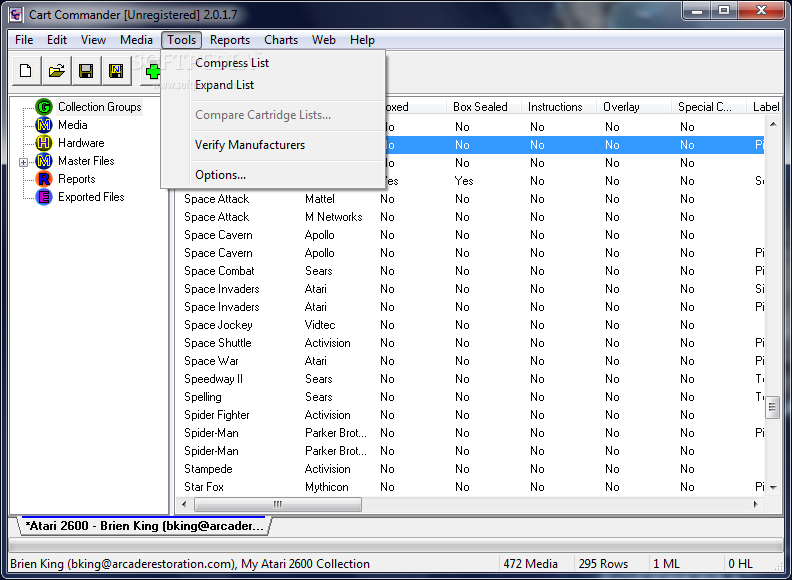Viewport: 792px width, 580px height.
Task: Minimize the Cart Commander window
Action: coord(697,10)
